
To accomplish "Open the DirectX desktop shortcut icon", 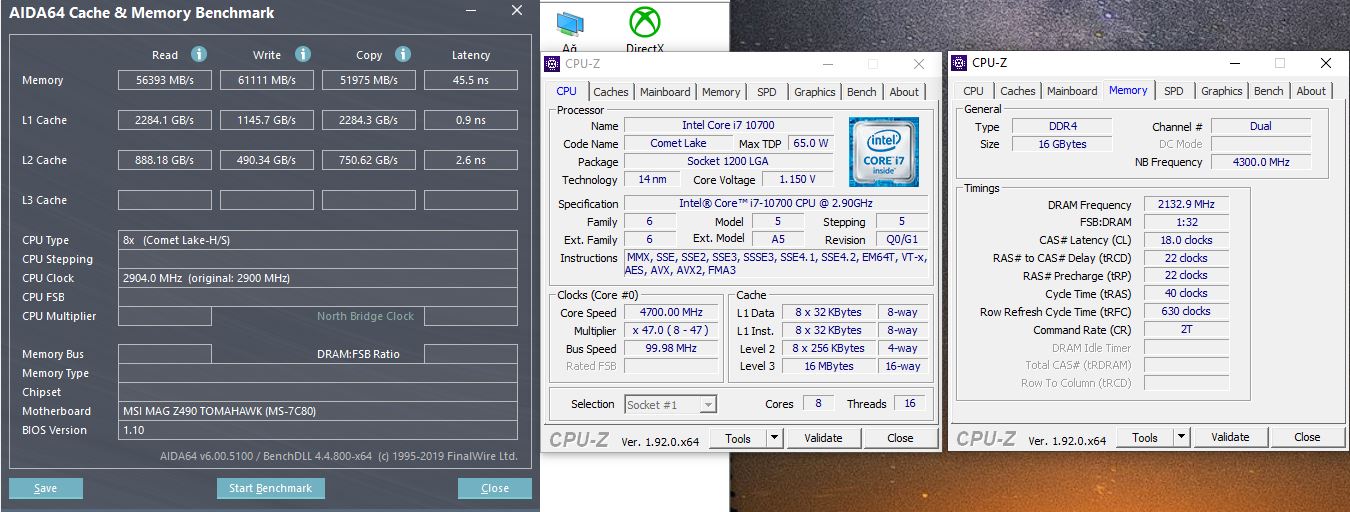I will point(645,22).
